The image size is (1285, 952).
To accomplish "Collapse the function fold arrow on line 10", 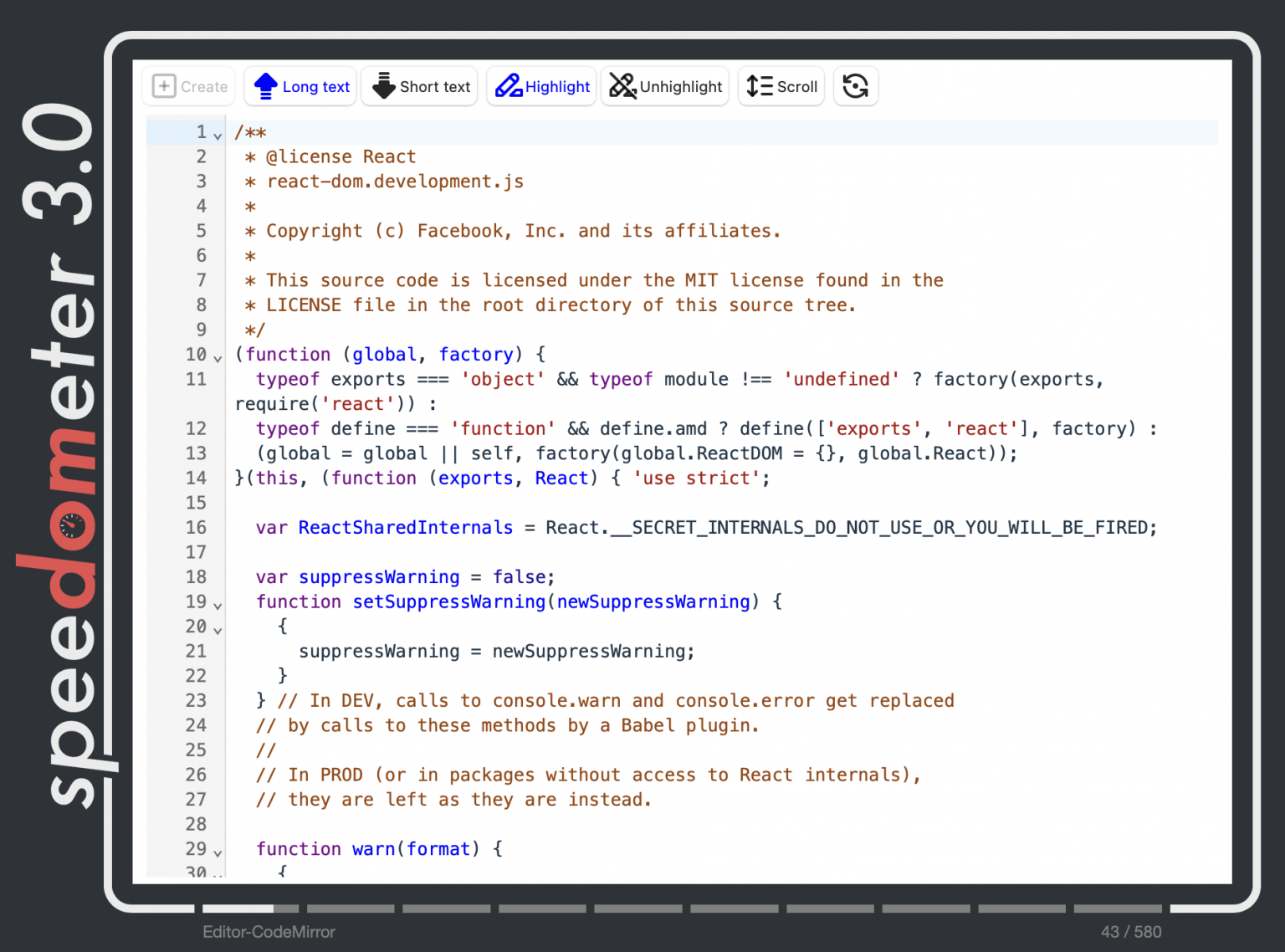I will 218,356.
